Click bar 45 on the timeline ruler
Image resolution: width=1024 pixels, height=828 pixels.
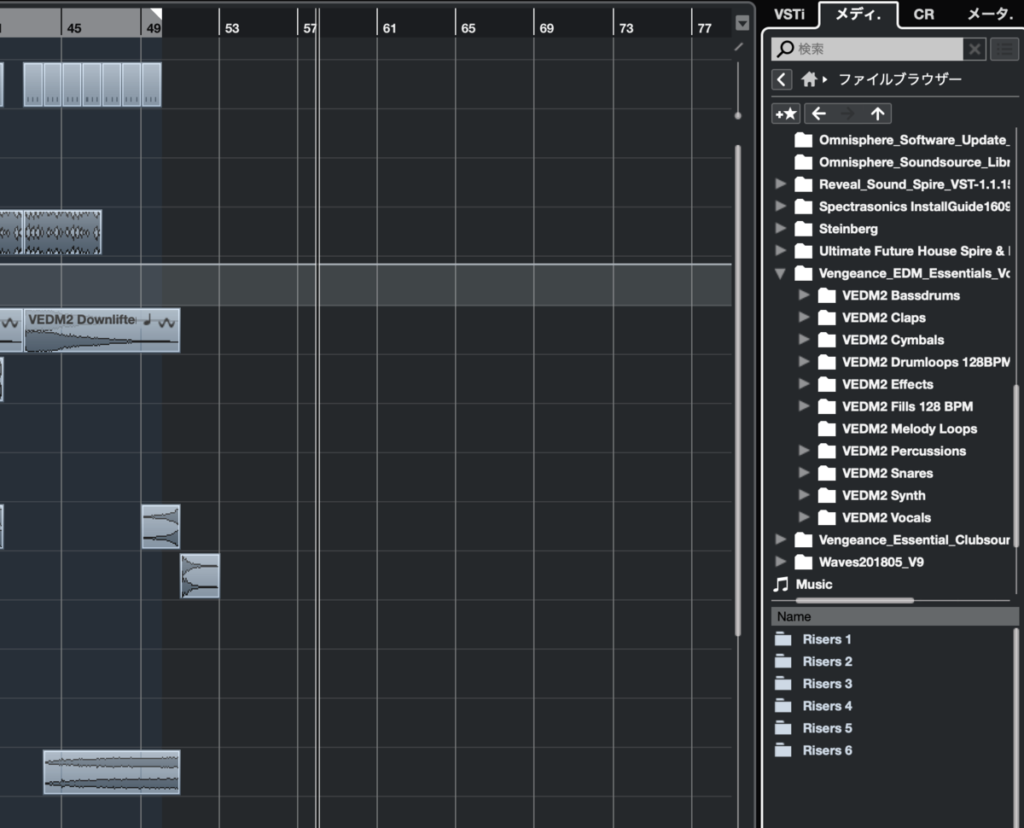pyautogui.click(x=74, y=28)
